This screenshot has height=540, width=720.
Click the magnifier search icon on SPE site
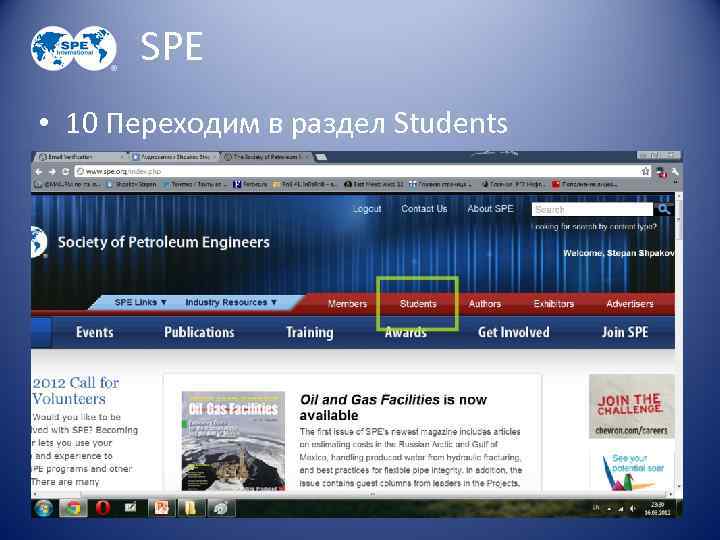point(664,209)
